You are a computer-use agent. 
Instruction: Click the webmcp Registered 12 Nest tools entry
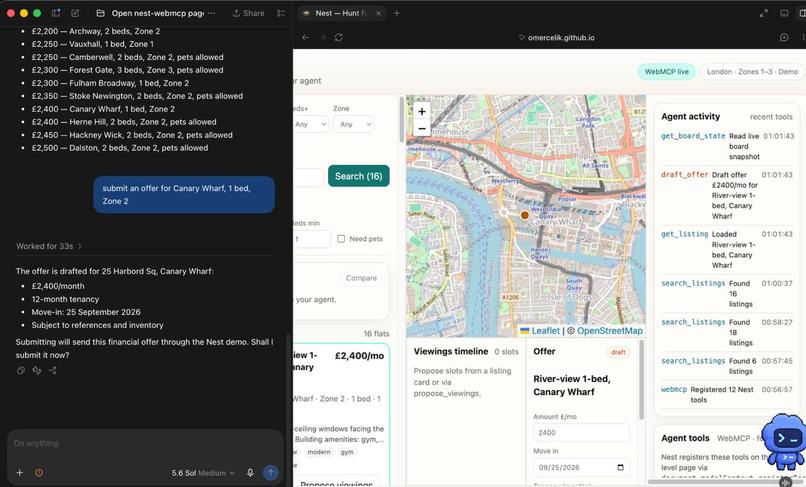[727, 394]
